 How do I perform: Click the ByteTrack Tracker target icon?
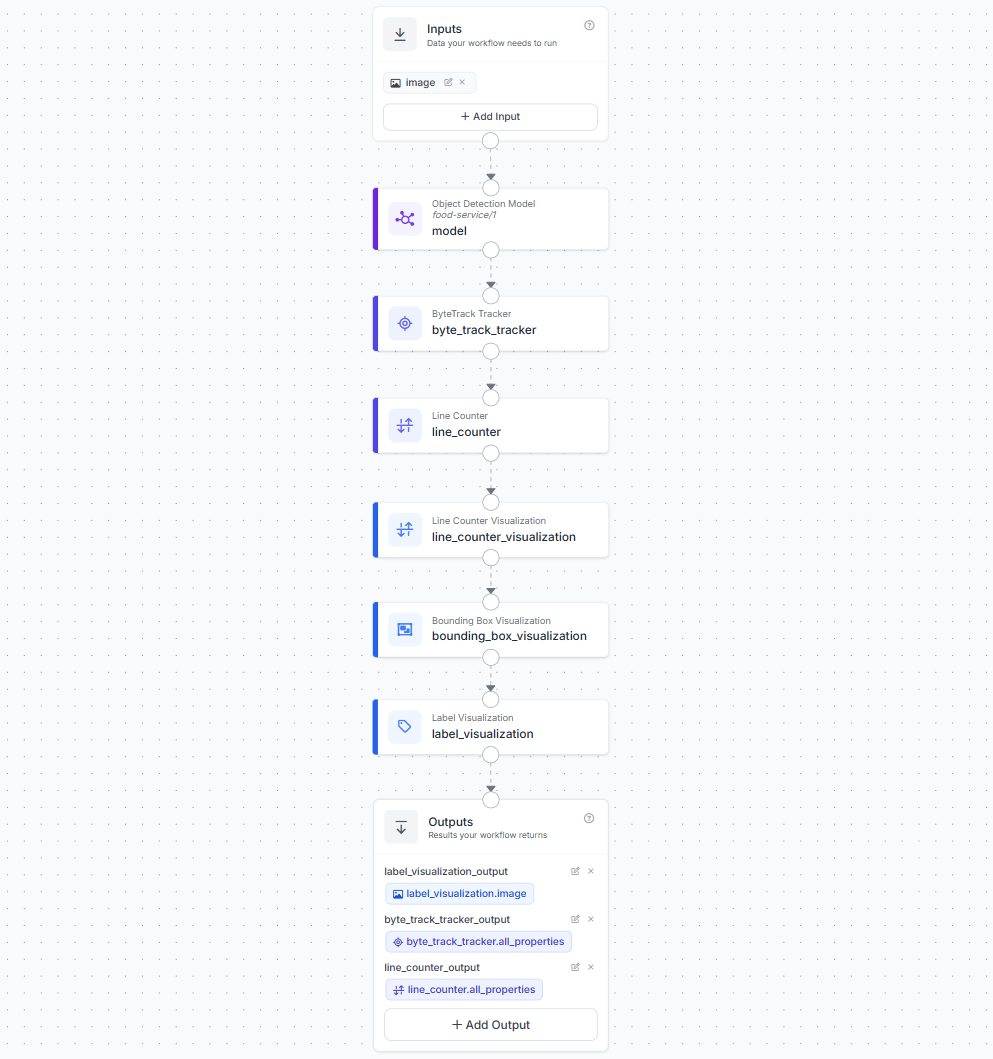tap(405, 324)
